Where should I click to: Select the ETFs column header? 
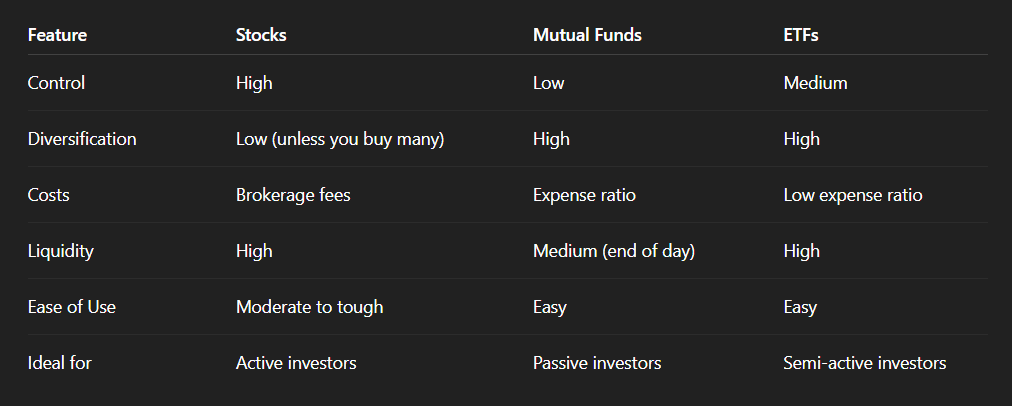click(x=800, y=35)
